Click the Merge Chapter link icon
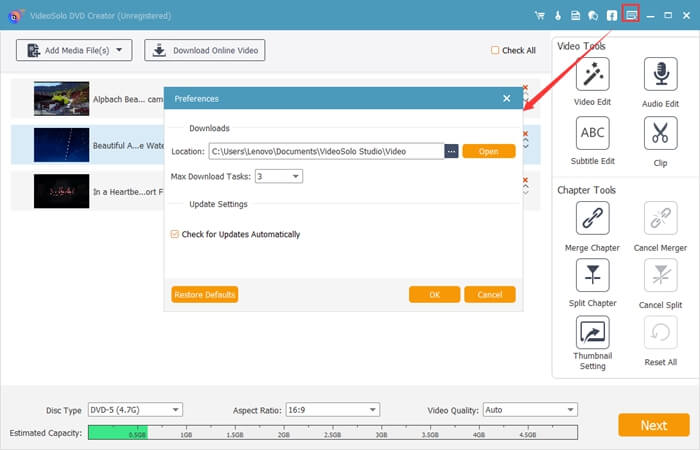The image size is (700, 450). 592,218
